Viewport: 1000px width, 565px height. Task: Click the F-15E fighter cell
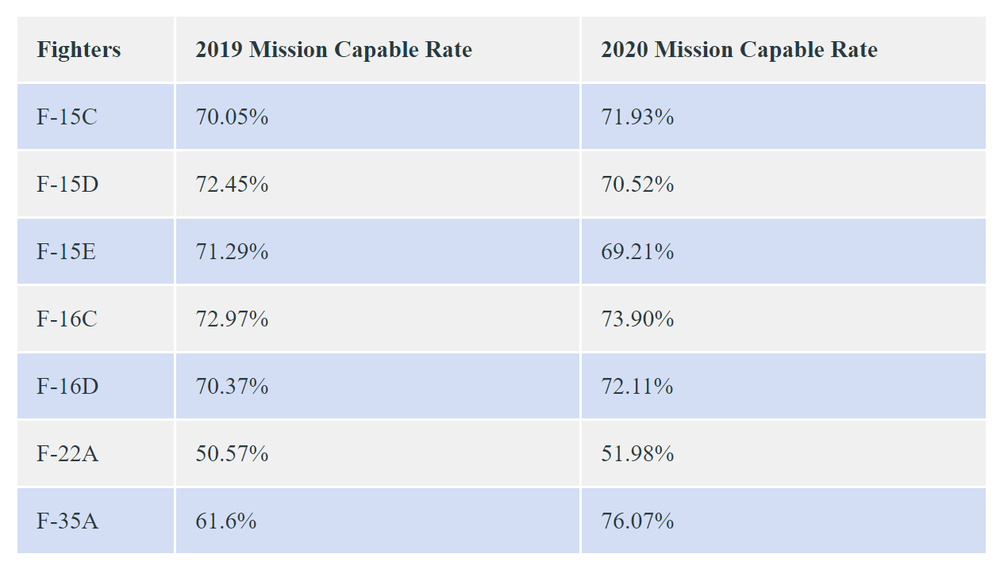67,252
